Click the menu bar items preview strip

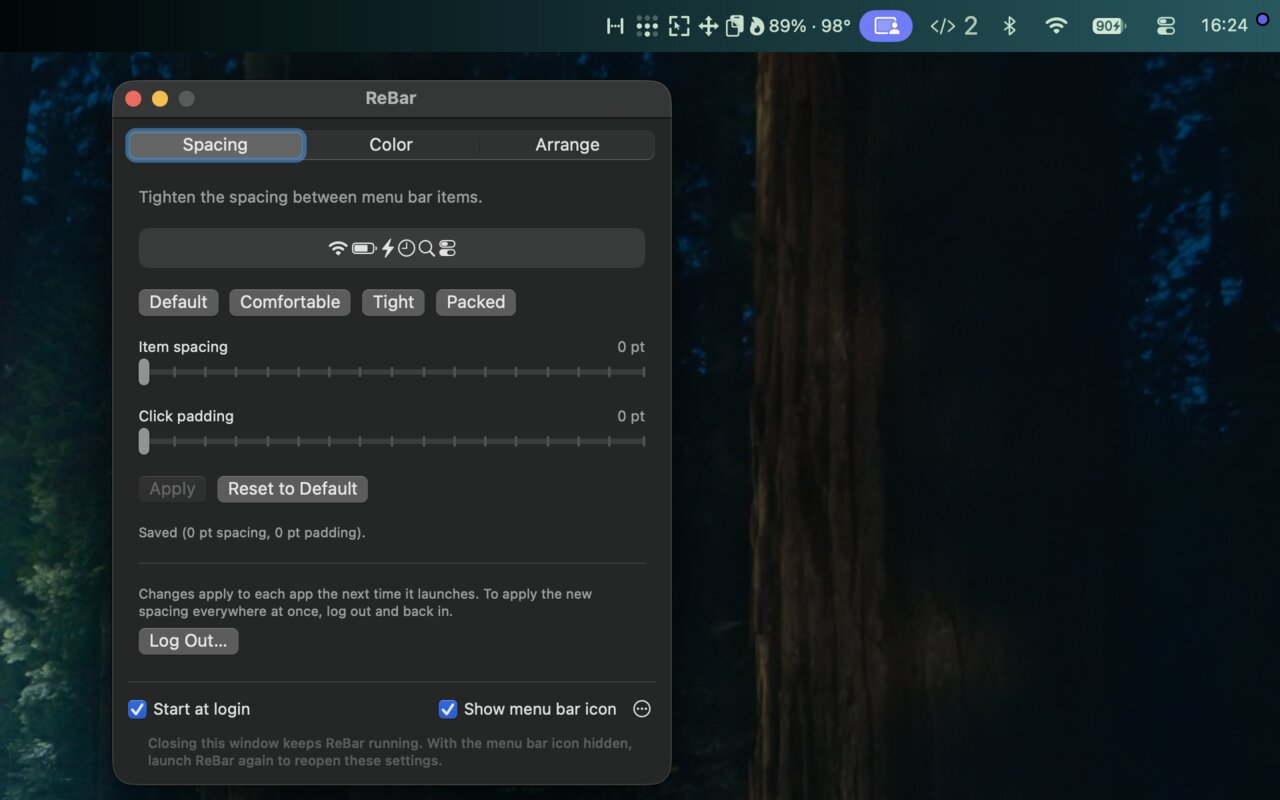click(x=392, y=248)
